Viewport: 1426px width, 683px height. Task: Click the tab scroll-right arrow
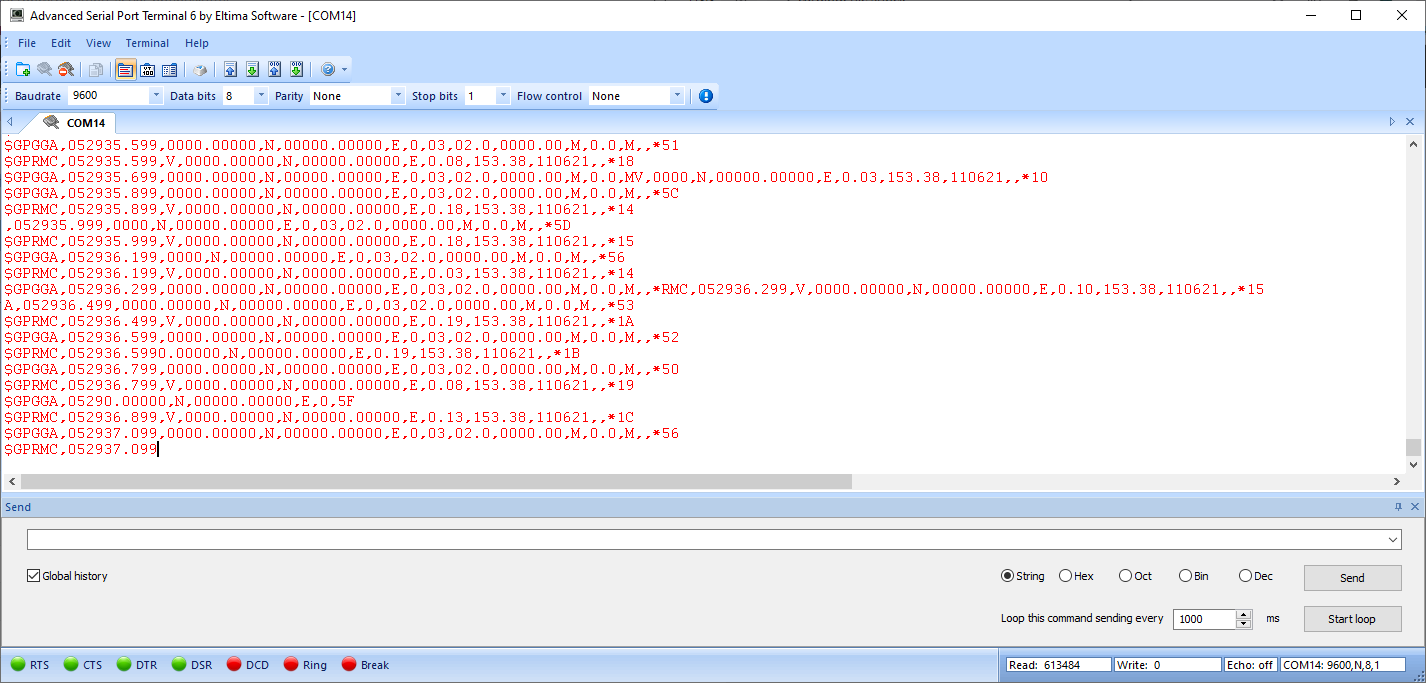coord(1392,121)
